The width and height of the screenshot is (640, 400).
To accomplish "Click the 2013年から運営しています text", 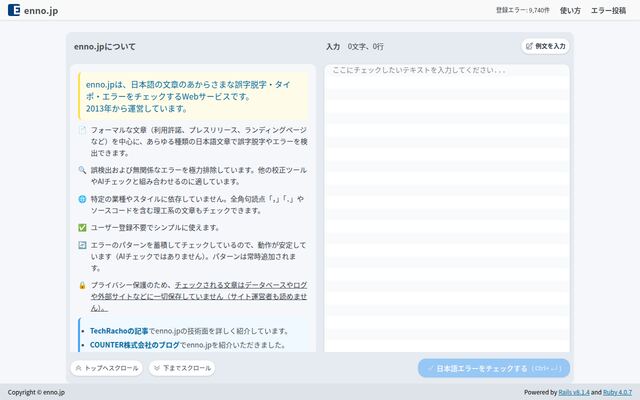I will (x=137, y=109).
